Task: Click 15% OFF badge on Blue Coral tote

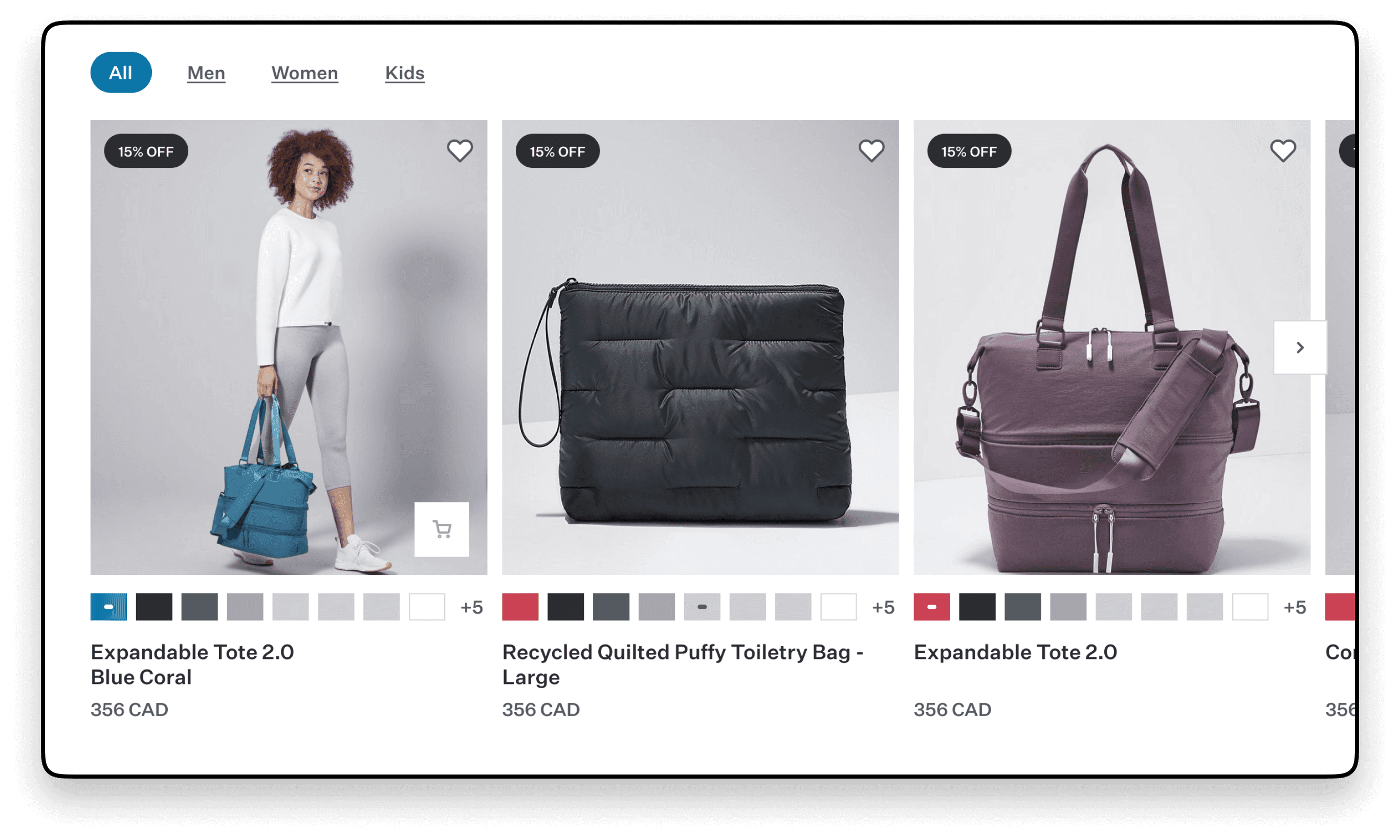Action: 146,151
